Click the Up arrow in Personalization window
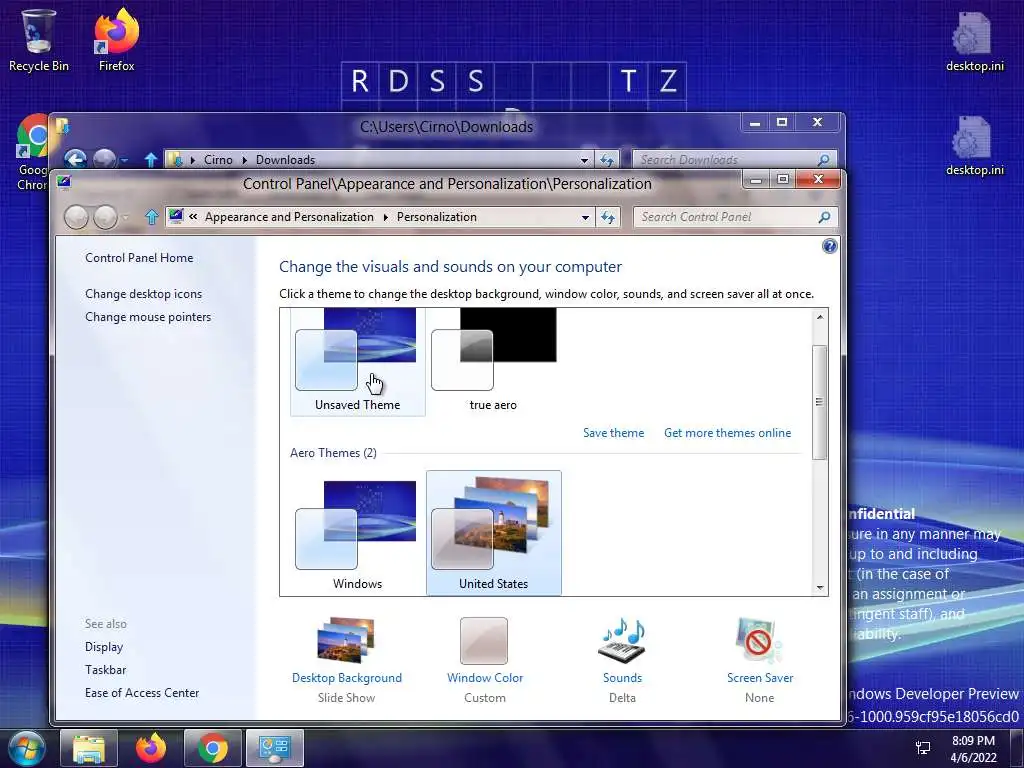The width and height of the screenshot is (1024, 768). [152, 217]
